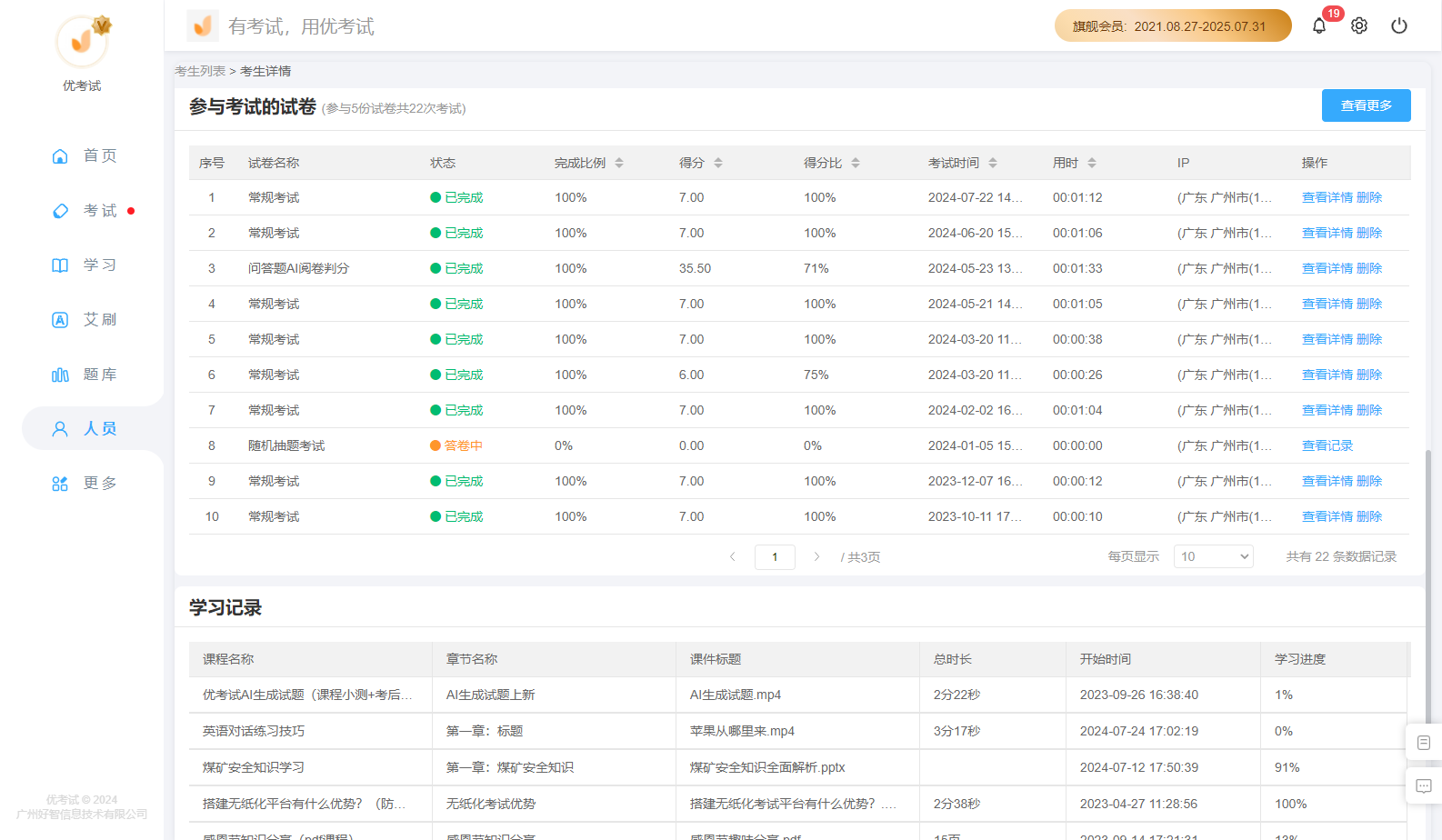Click the 考试 tag icon
This screenshot has height=840, width=1442.
click(60, 211)
